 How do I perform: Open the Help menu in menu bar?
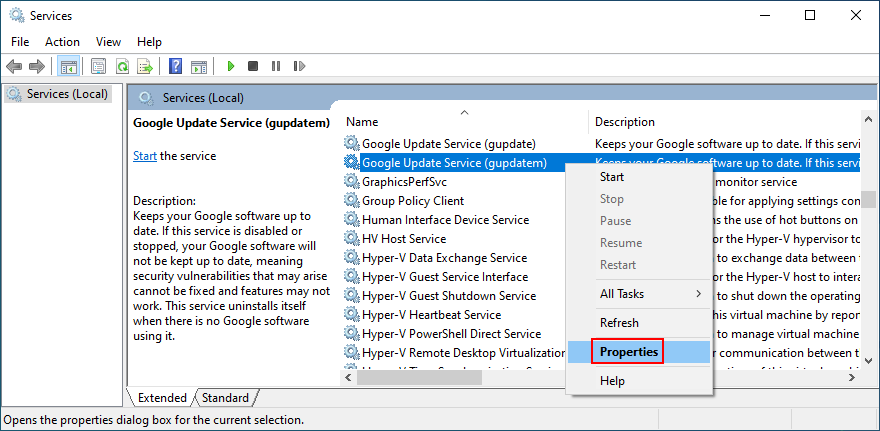pos(149,42)
